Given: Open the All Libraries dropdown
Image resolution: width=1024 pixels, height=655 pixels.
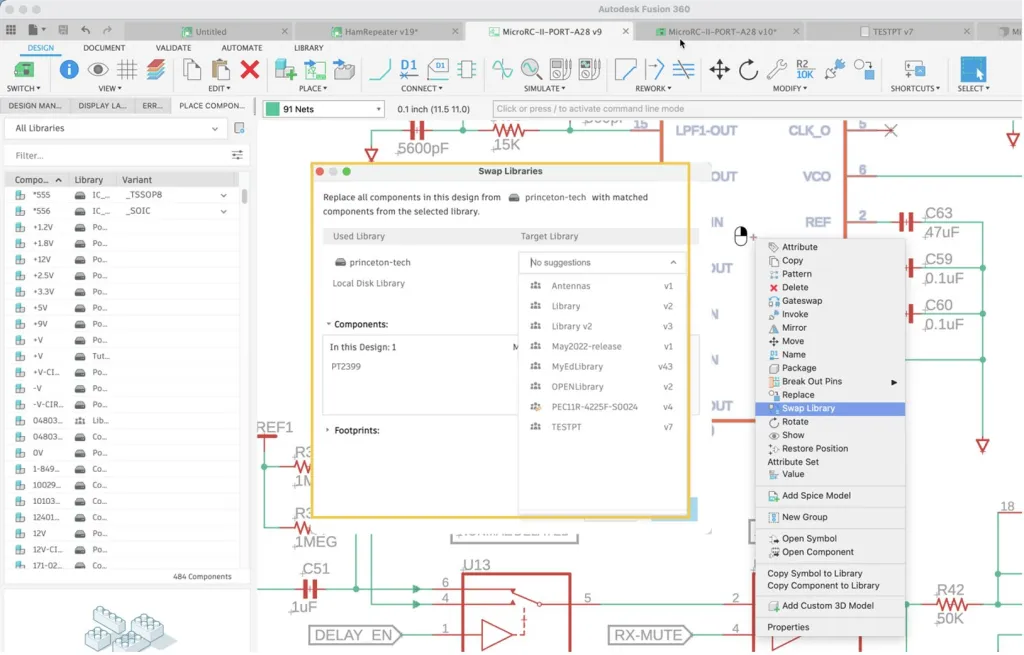Looking at the screenshot, I should (116, 128).
